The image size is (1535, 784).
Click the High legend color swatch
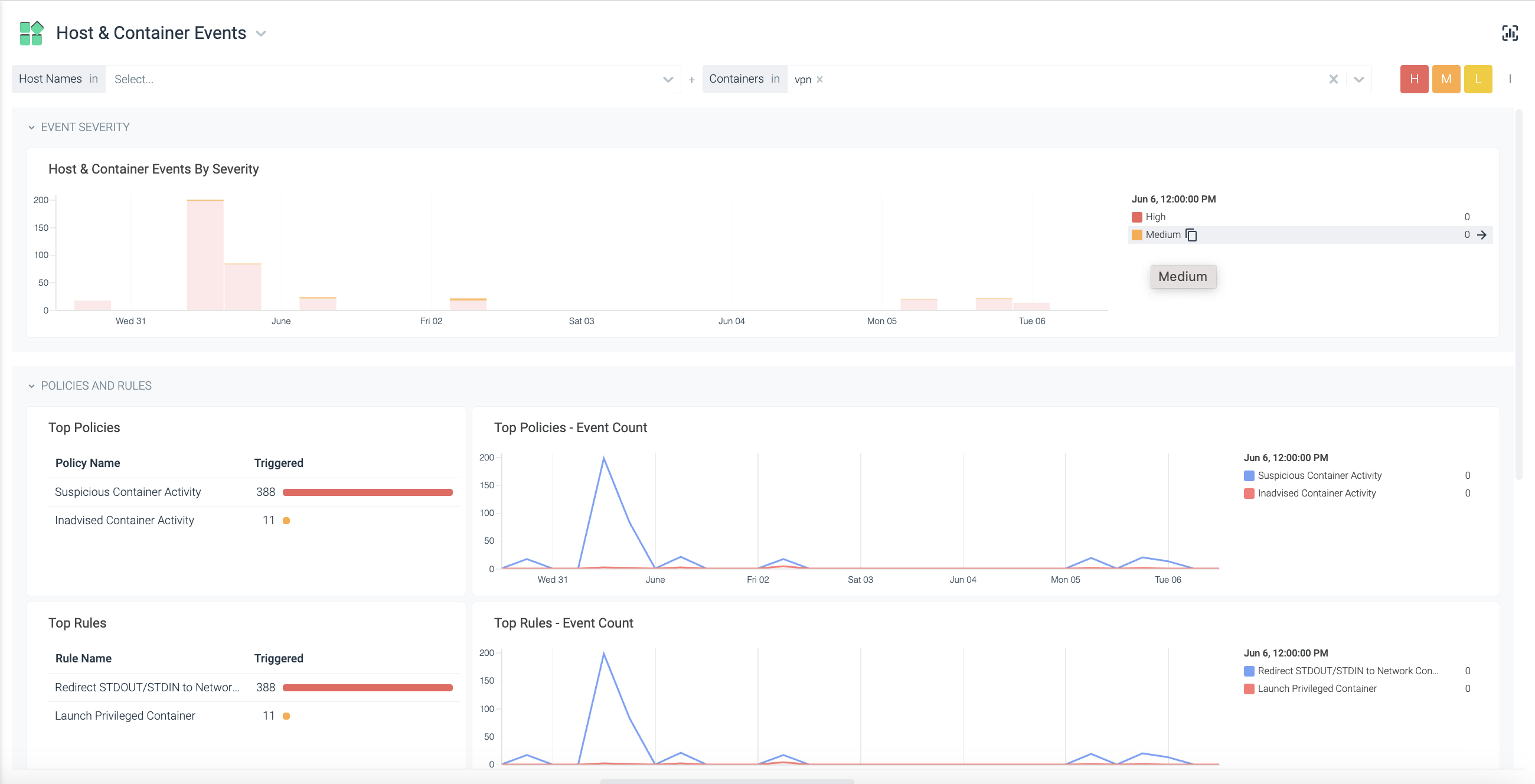click(1136, 217)
